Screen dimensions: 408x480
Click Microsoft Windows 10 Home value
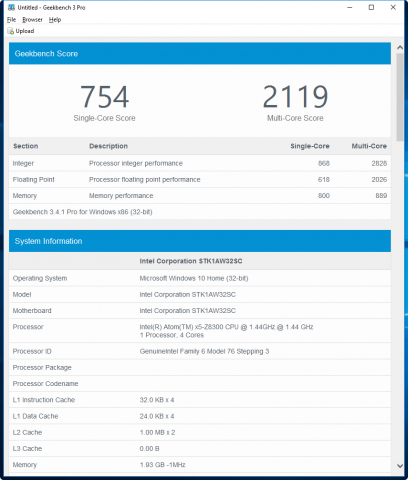point(194,278)
